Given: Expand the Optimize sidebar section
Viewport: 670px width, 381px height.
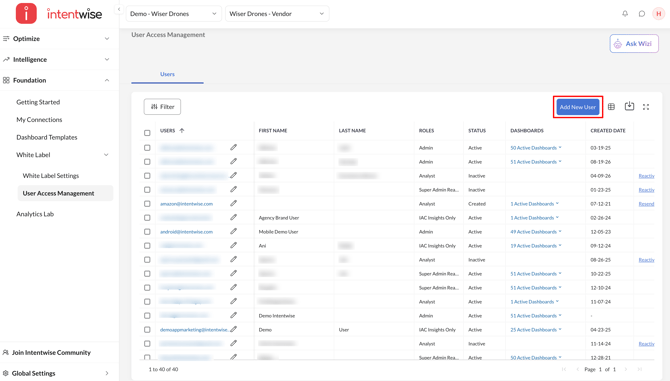Looking at the screenshot, I should [x=56, y=38].
